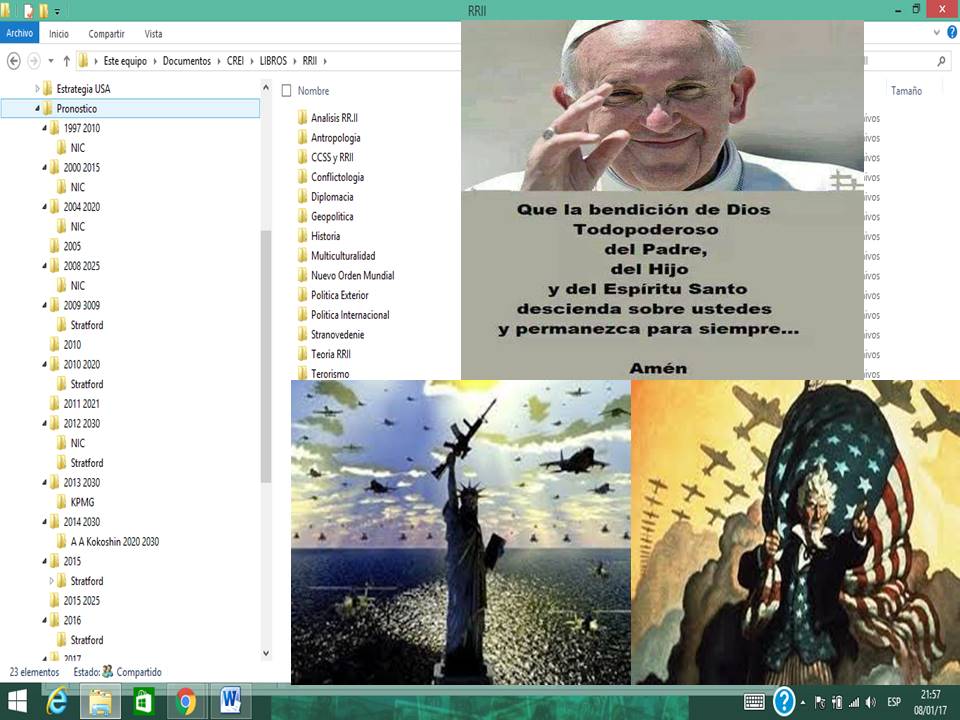Collapse the 2012 2030 tree node

tap(44, 423)
